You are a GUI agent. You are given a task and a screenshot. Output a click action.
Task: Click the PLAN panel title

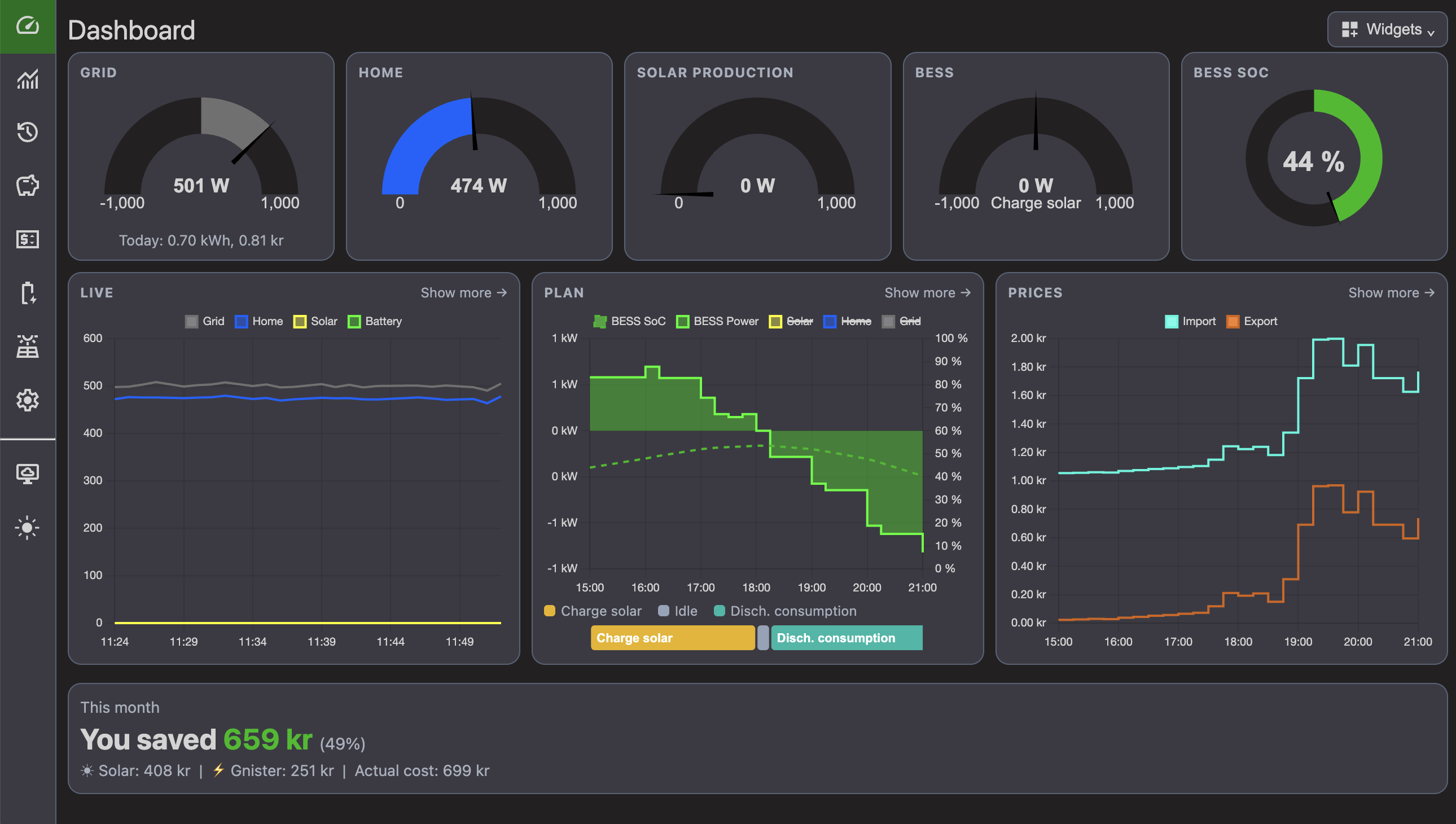[x=564, y=292]
